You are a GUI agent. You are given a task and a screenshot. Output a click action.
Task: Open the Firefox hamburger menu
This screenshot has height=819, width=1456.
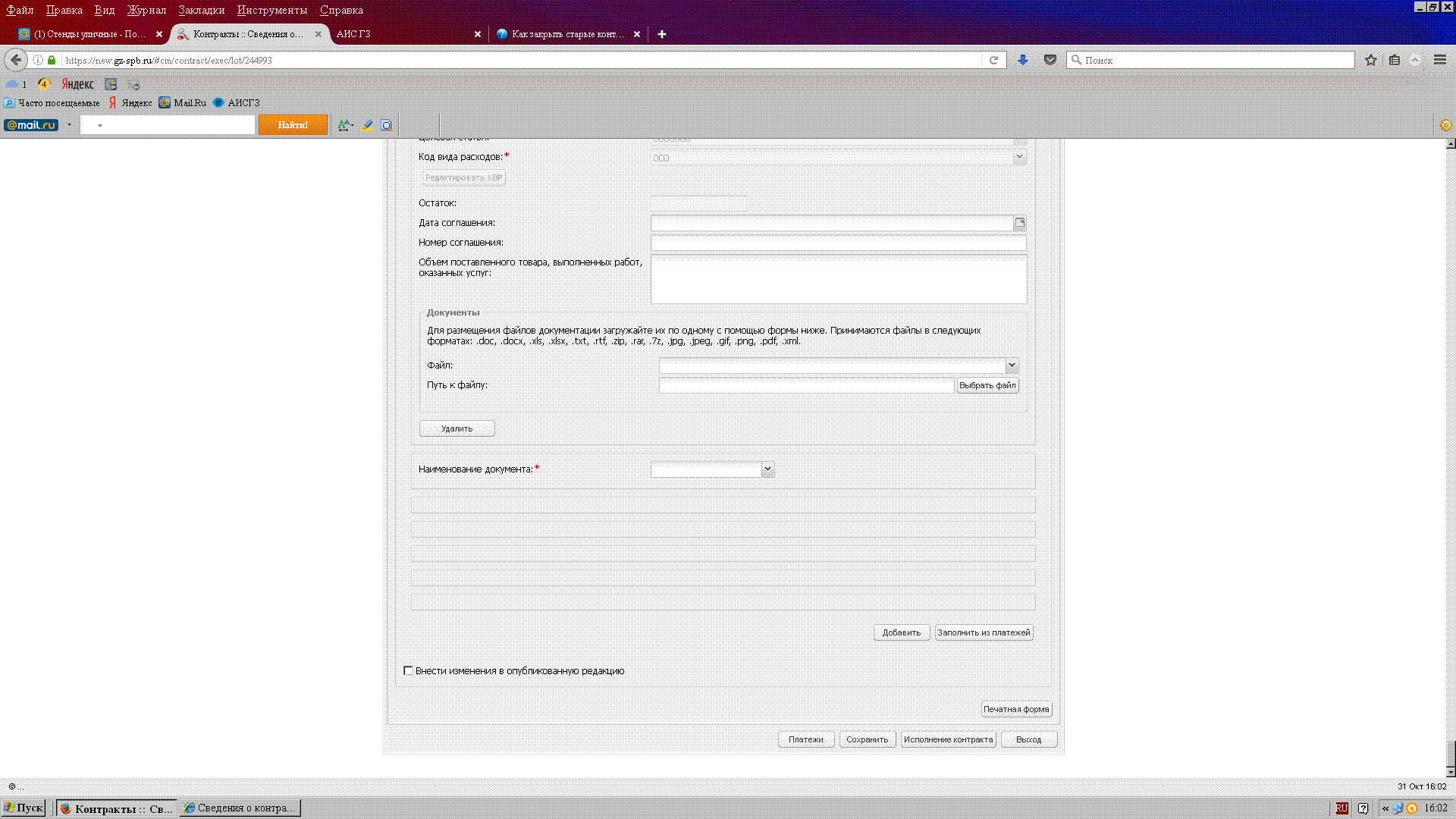(1439, 60)
